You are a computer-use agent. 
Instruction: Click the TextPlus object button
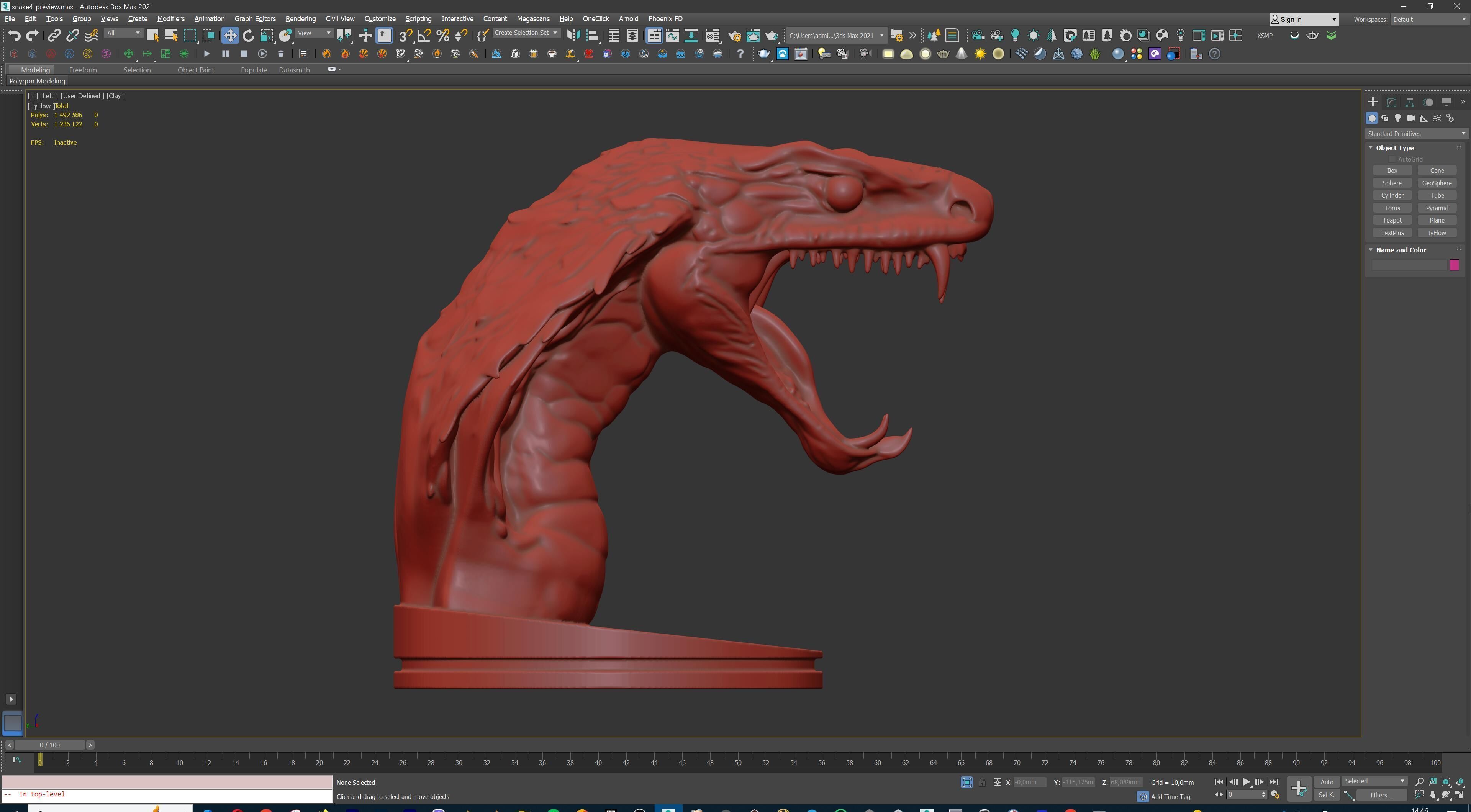click(1392, 233)
